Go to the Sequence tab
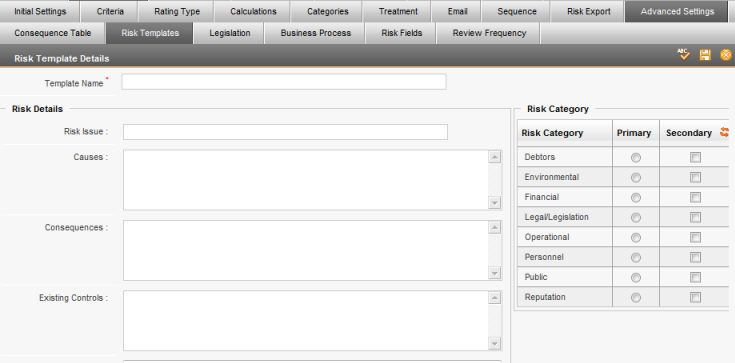Screen dimensions: 735x363 coord(517,11)
